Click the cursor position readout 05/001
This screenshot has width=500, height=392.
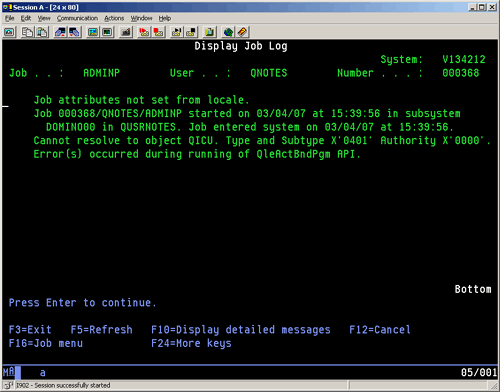tap(479, 372)
